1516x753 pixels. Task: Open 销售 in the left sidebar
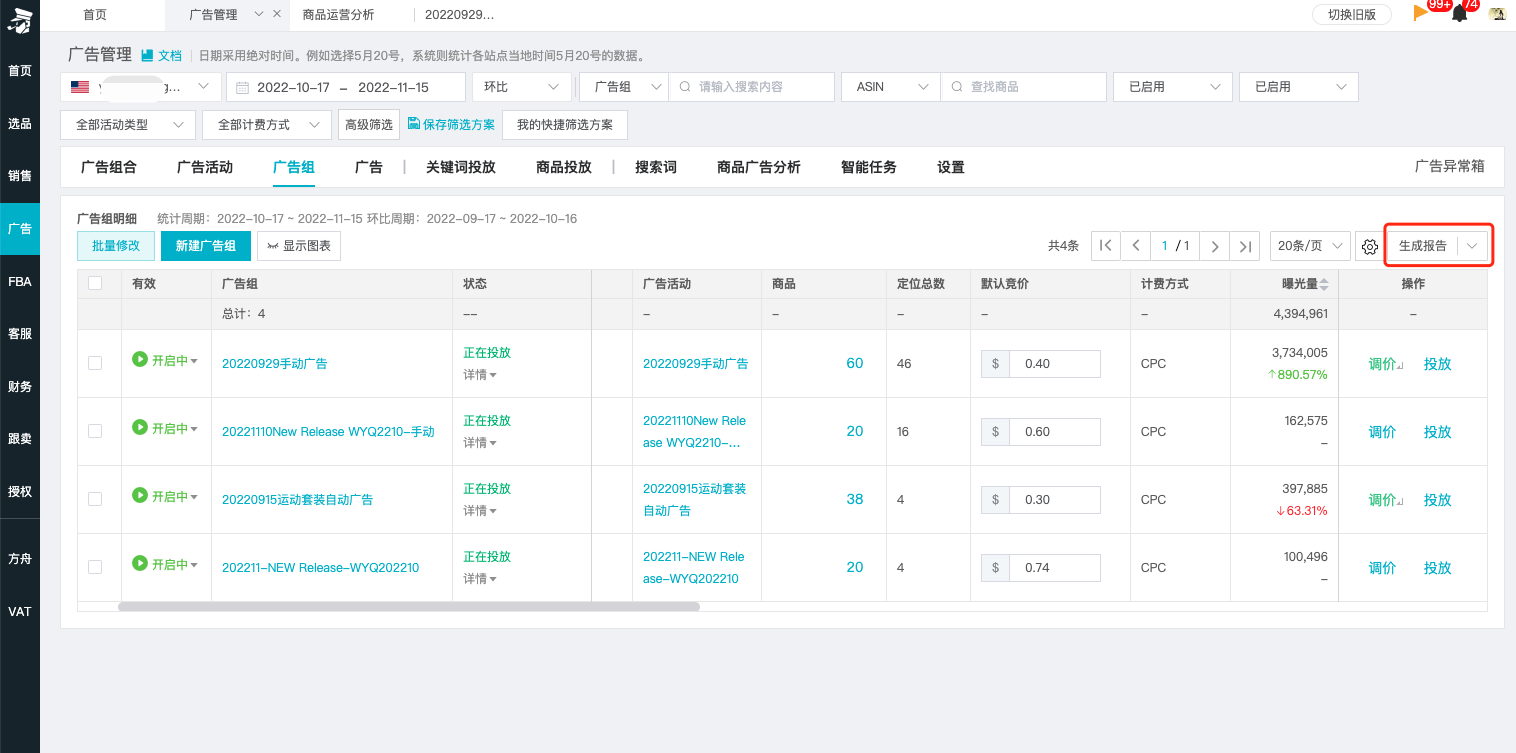20,175
